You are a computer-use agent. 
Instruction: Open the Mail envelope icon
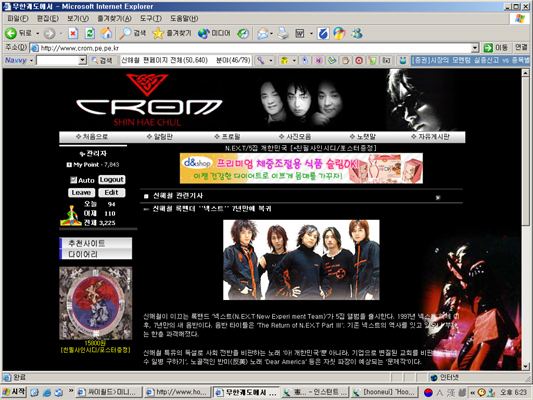[262, 33]
